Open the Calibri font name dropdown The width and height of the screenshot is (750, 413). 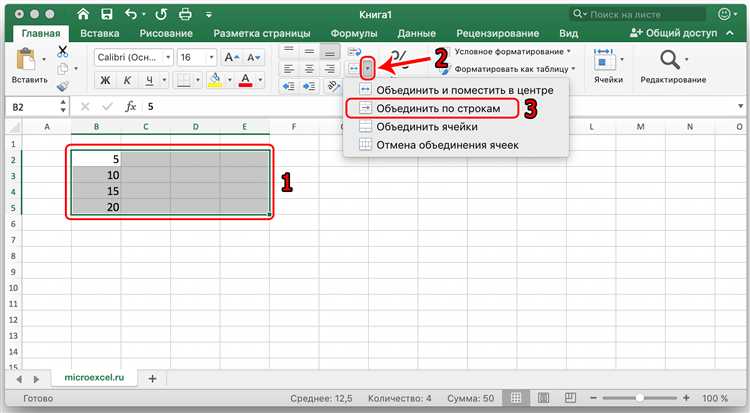[163, 57]
